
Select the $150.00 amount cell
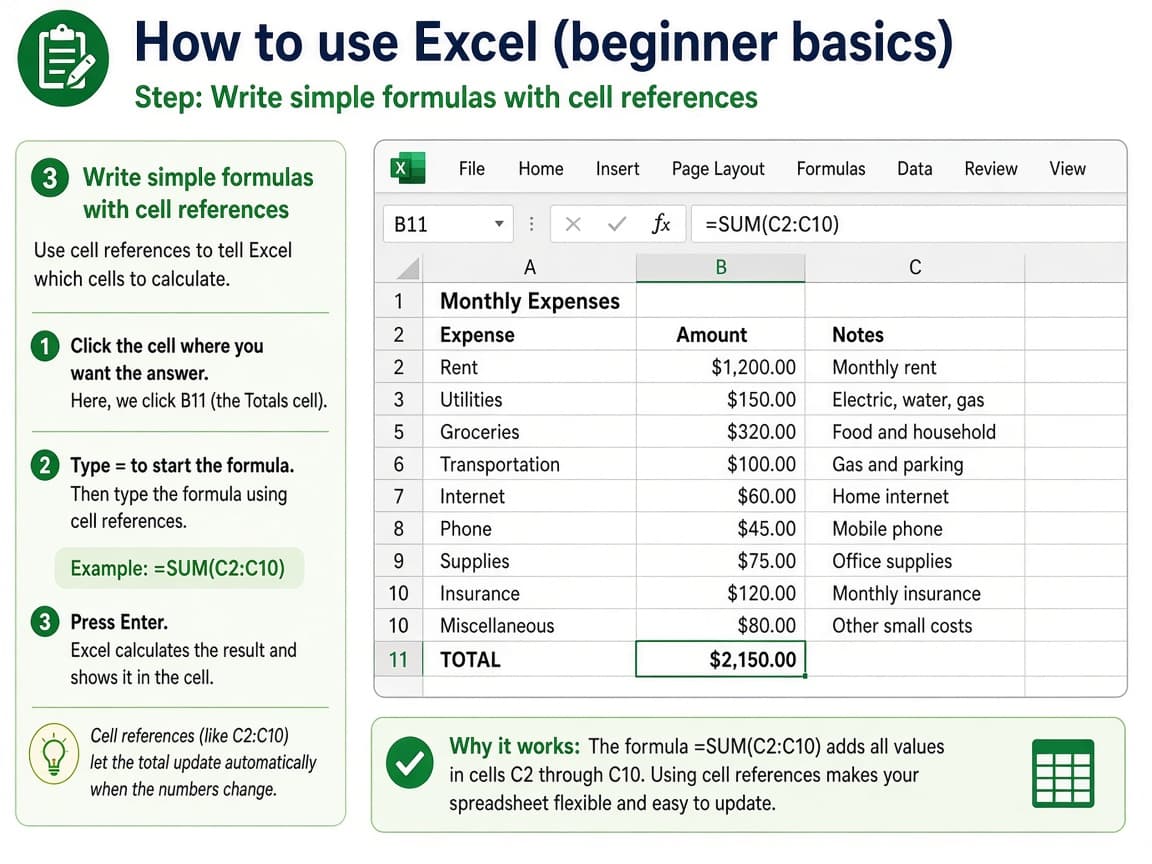pyautogui.click(x=721, y=400)
